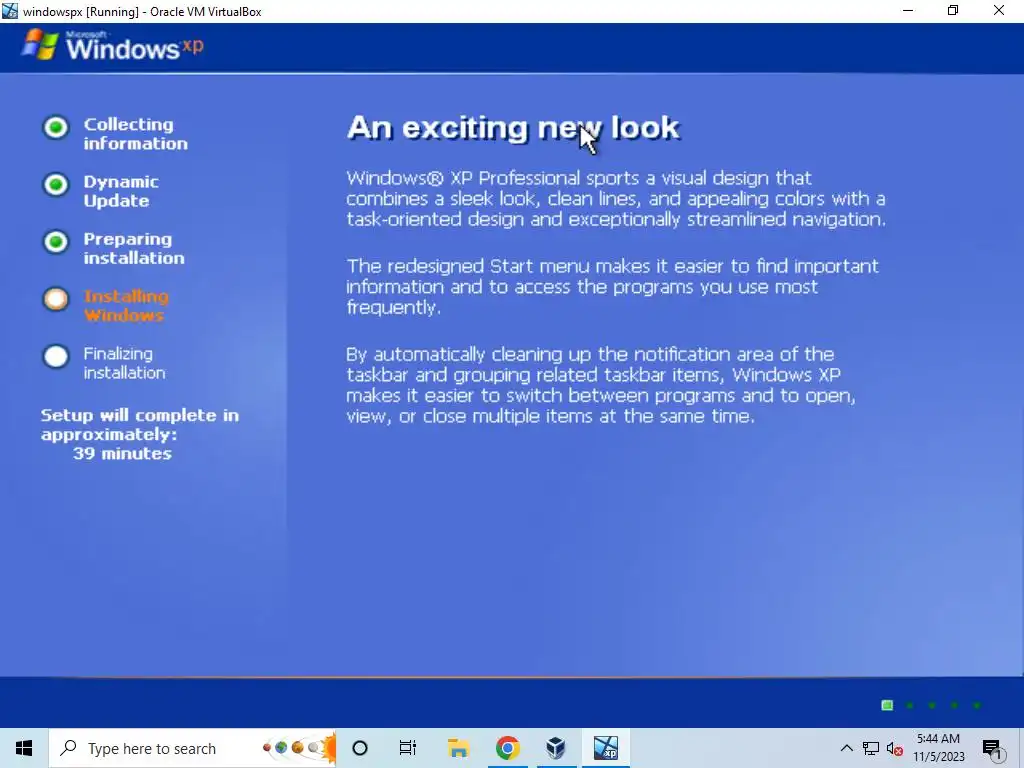Image resolution: width=1024 pixels, height=768 pixels.
Task: Open Google Chrome from the taskbar
Action: (507, 748)
